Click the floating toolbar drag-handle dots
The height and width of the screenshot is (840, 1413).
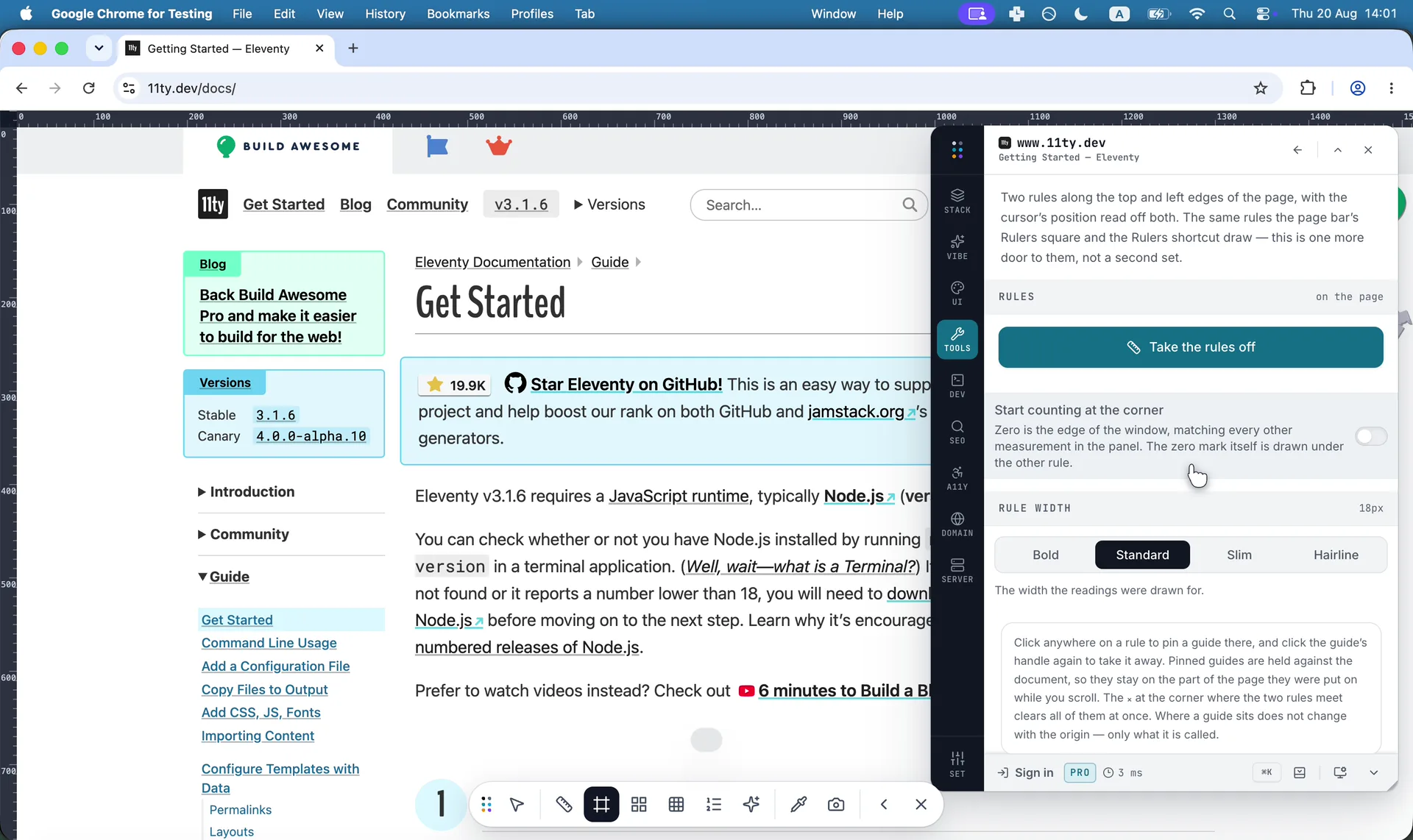click(486, 805)
